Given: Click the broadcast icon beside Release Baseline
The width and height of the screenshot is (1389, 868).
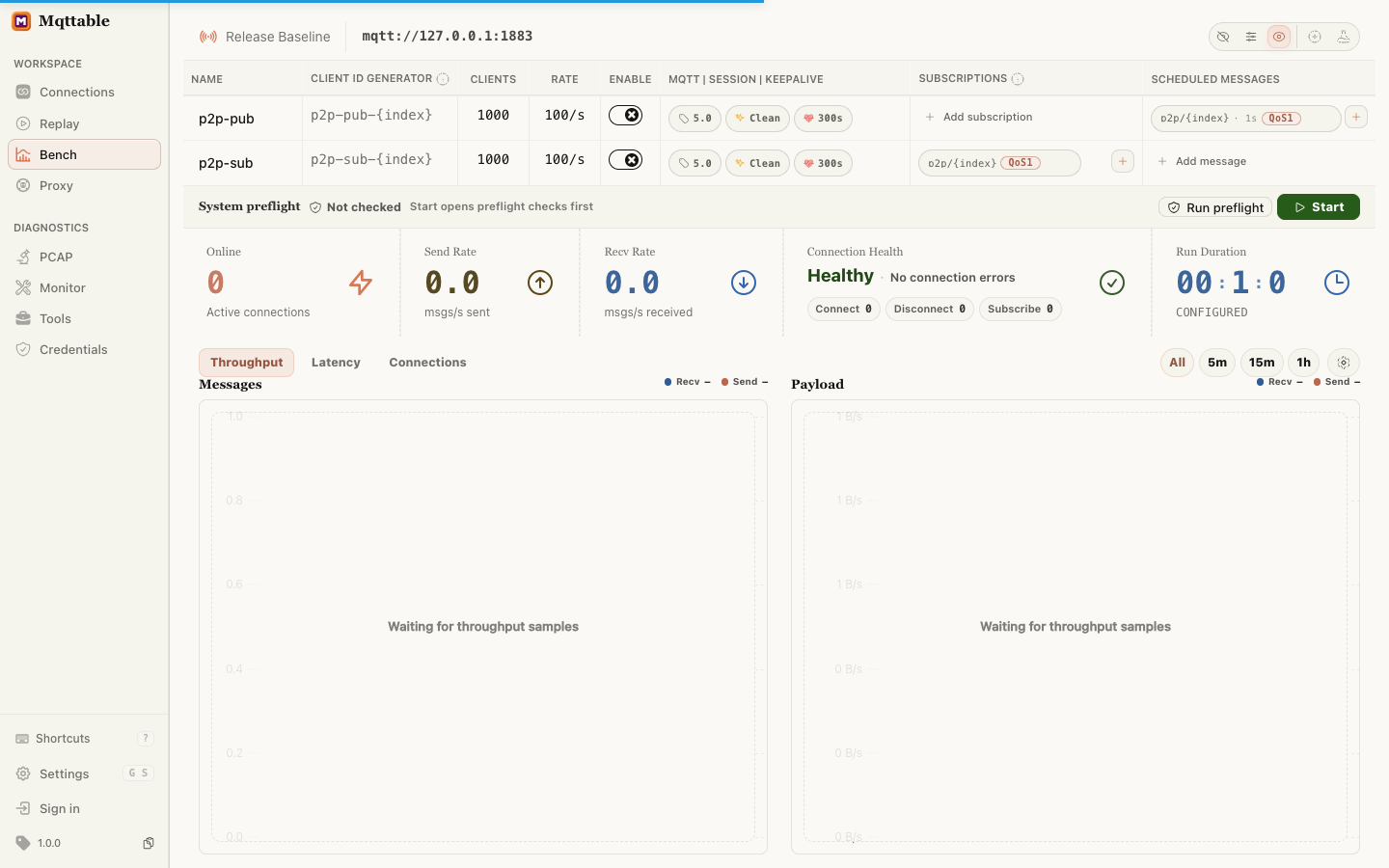Looking at the screenshot, I should pyautogui.click(x=208, y=37).
